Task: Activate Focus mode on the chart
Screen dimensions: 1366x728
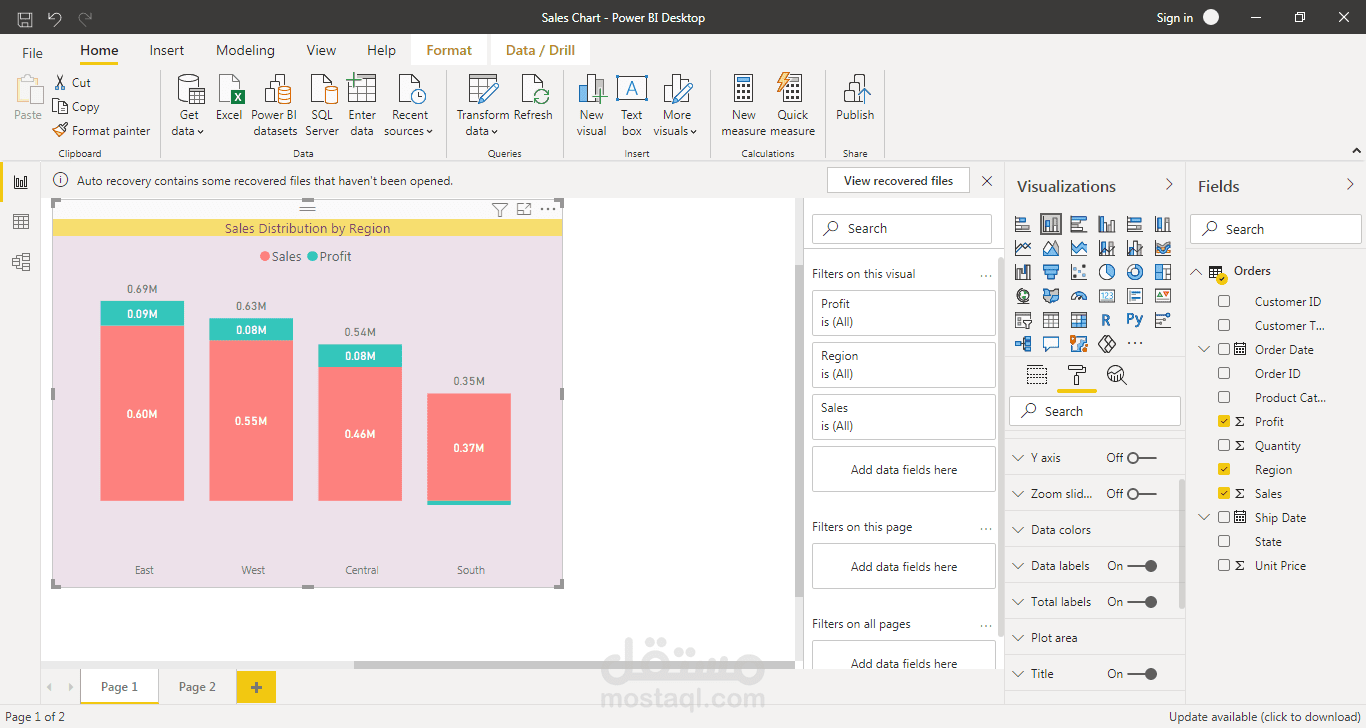Action: coord(524,209)
